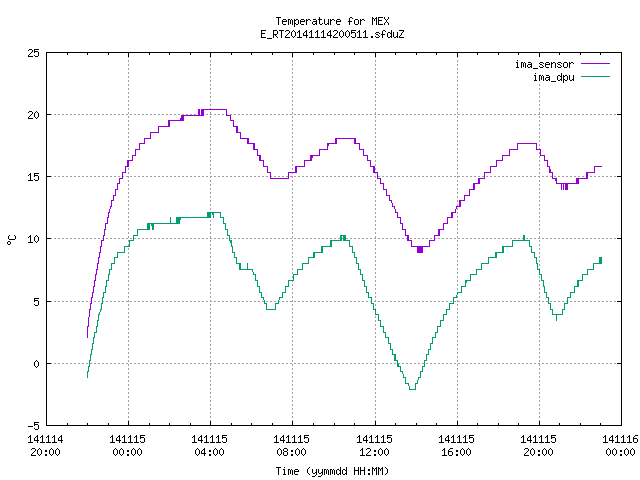Click the y-axis label 20
Image resolution: width=640 pixels, height=480 pixels.
tap(33, 115)
